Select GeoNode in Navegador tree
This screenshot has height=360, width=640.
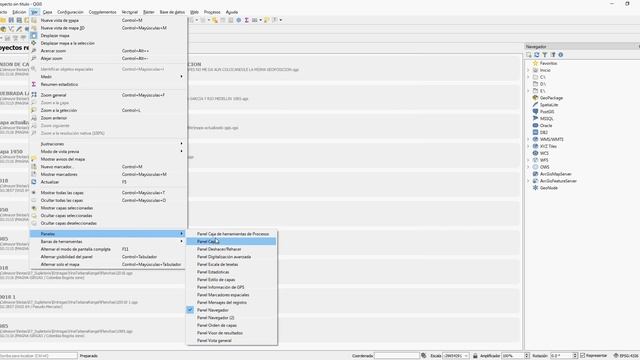(549, 188)
